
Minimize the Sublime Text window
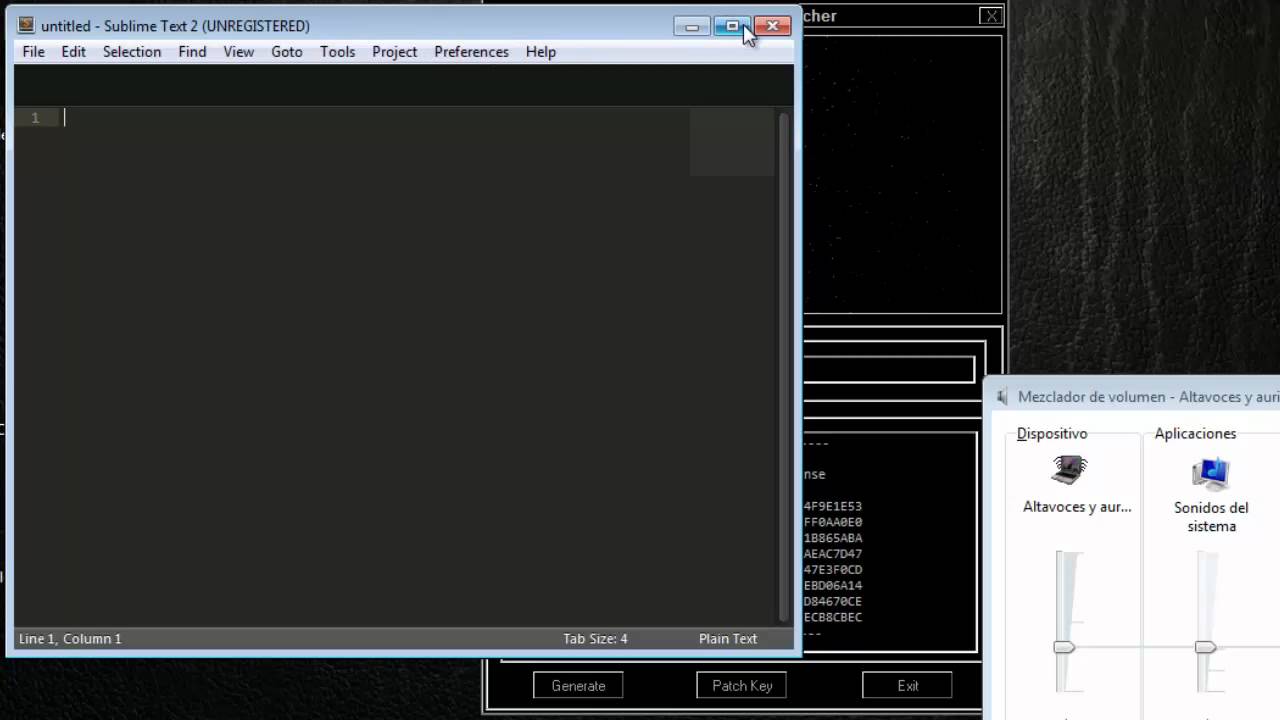(692, 26)
